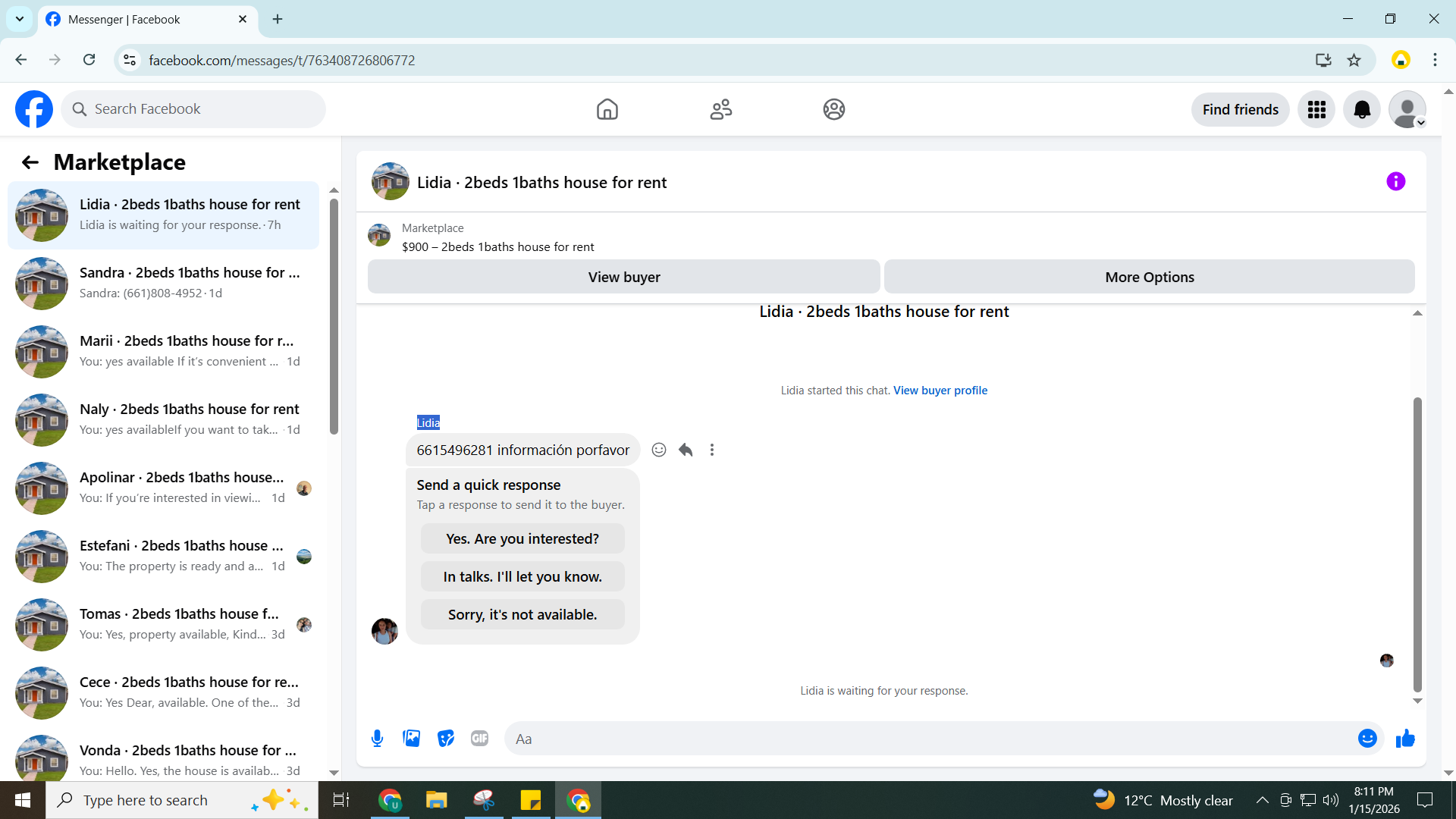Open emoji picker in message field
This screenshot has height=819, width=1456.
pyautogui.click(x=1367, y=739)
